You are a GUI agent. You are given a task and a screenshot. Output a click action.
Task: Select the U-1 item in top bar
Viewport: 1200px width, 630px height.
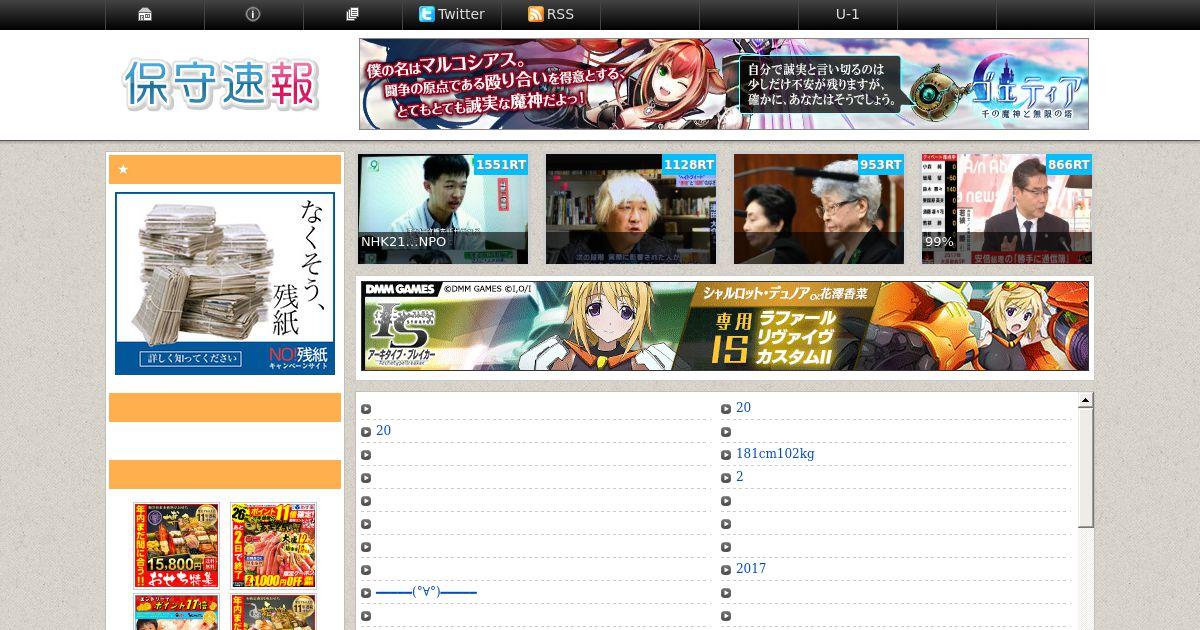pos(847,14)
